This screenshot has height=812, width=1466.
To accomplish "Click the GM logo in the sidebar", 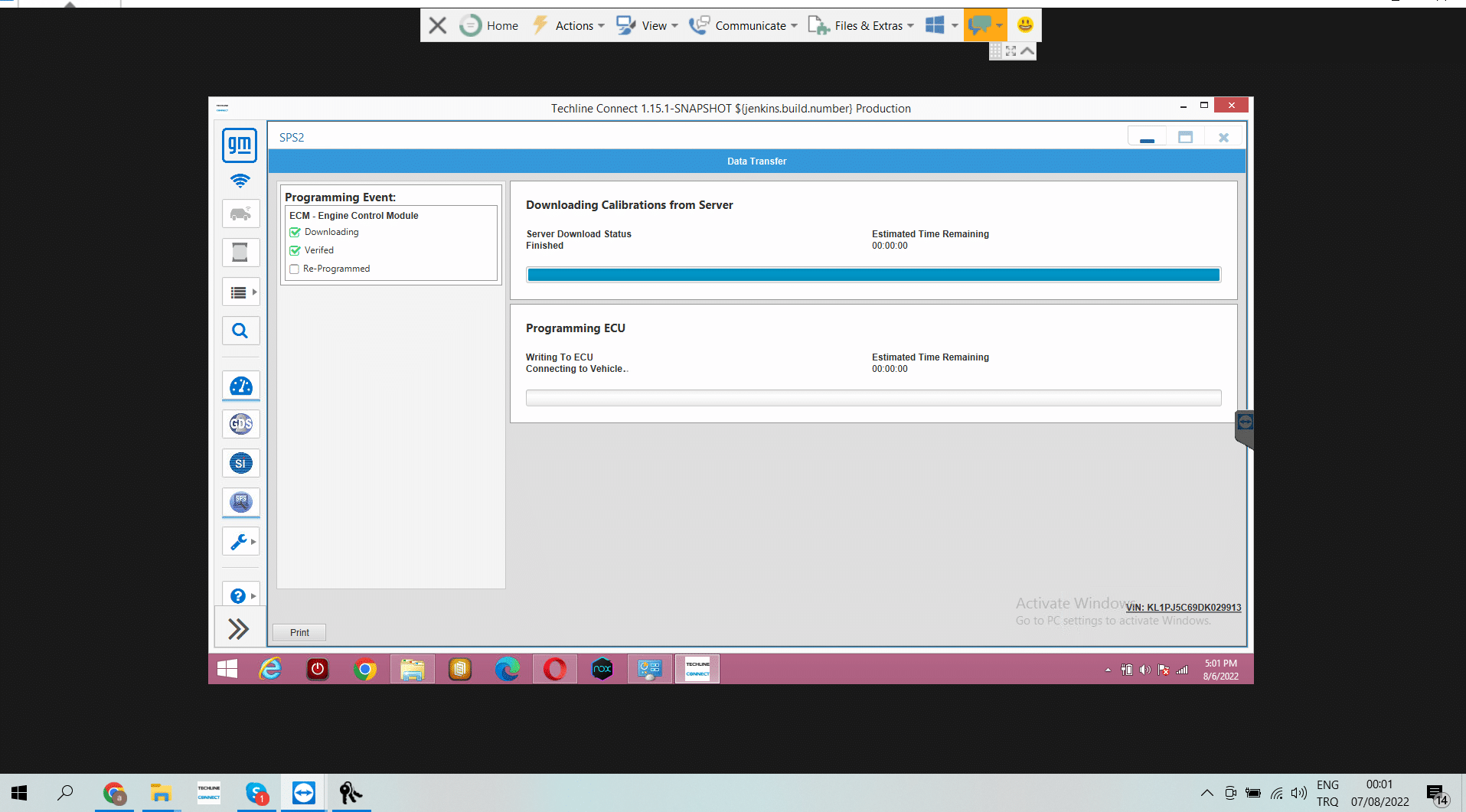I will coord(240,145).
